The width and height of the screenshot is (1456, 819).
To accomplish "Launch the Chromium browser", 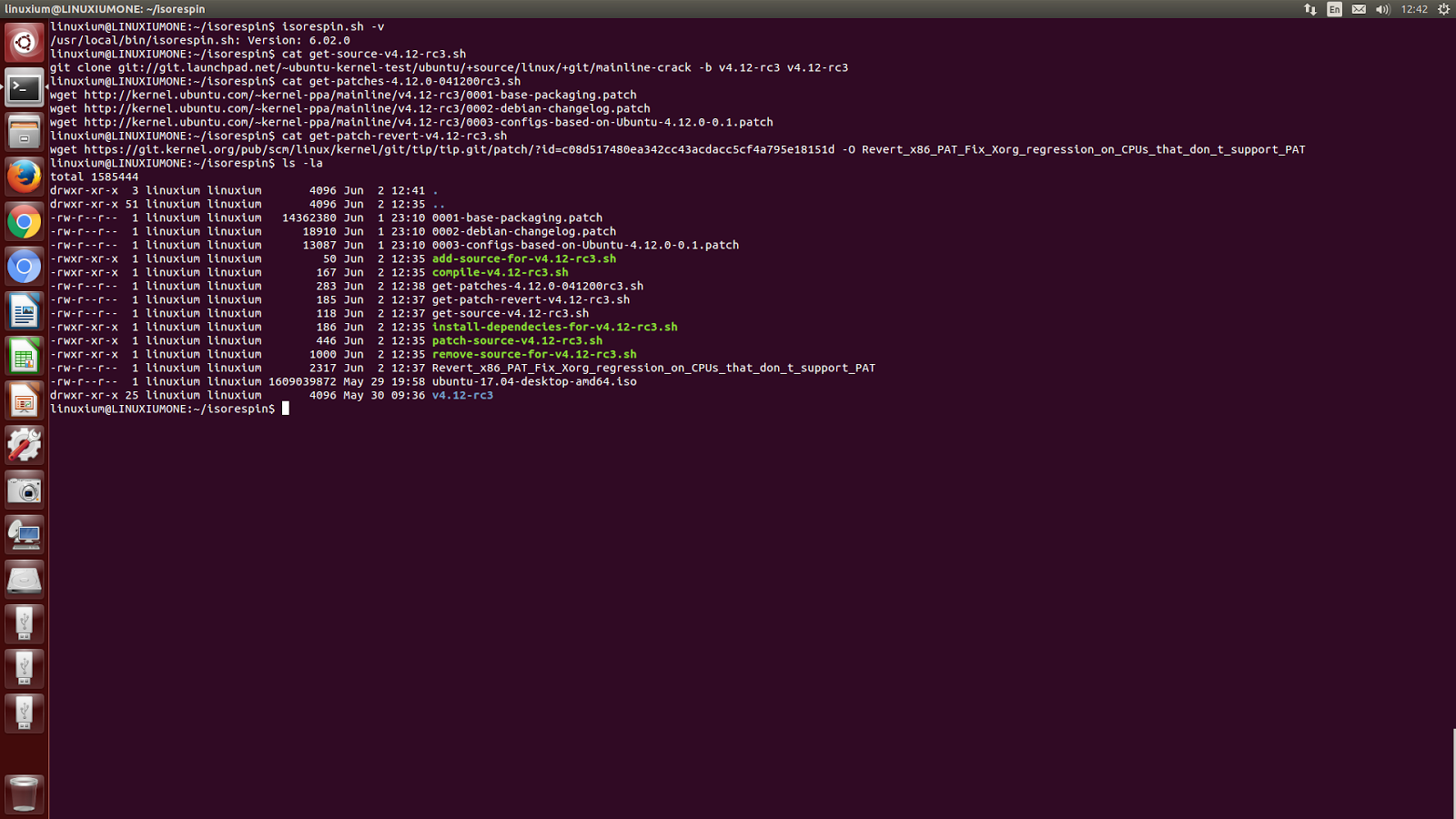I will tap(24, 266).
